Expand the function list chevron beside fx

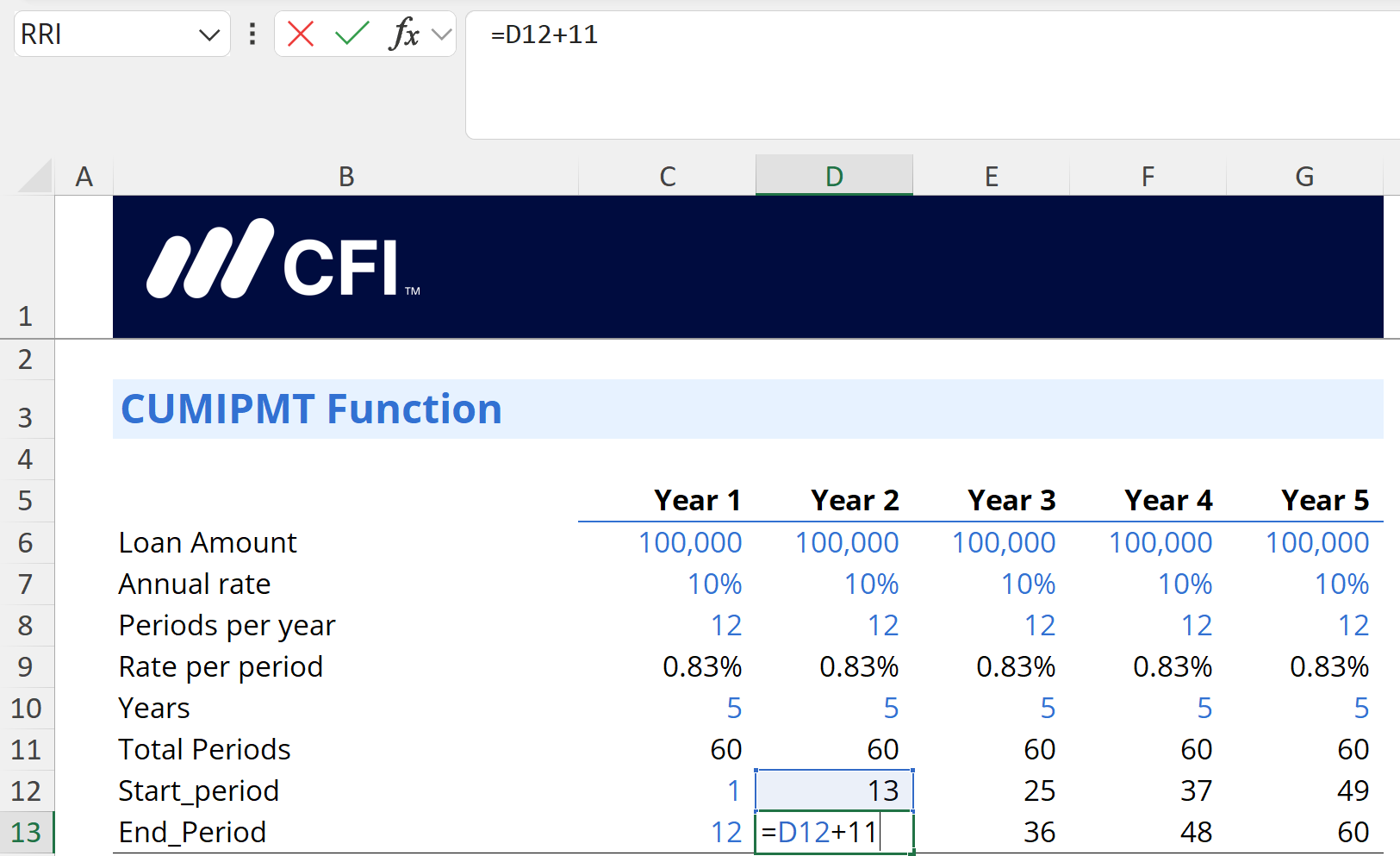click(x=442, y=34)
